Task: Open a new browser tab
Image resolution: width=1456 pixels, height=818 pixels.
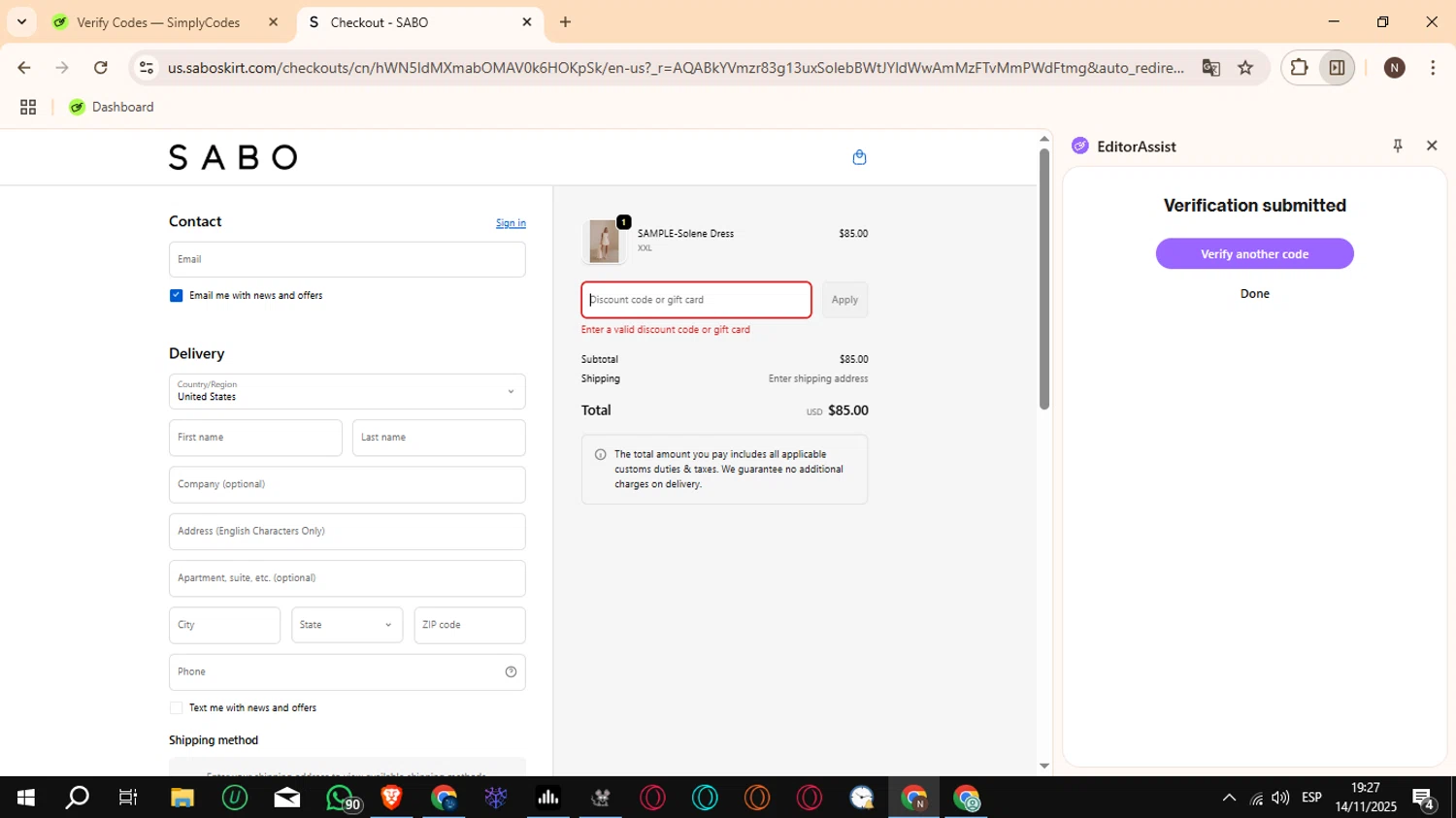Action: [x=566, y=21]
